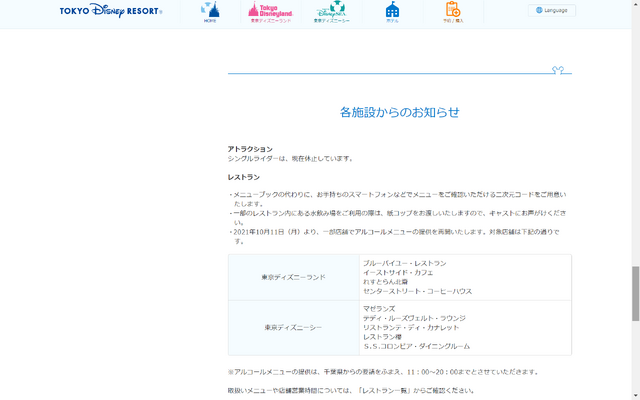
Task: Click ブルーバイユー・レストラン in the table
Action: coord(404,263)
